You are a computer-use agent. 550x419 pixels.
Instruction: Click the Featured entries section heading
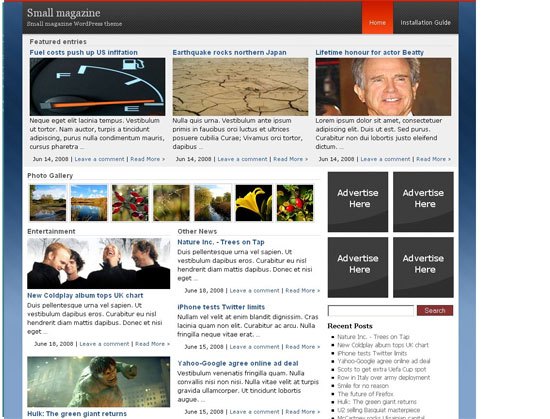pyautogui.click(x=58, y=42)
